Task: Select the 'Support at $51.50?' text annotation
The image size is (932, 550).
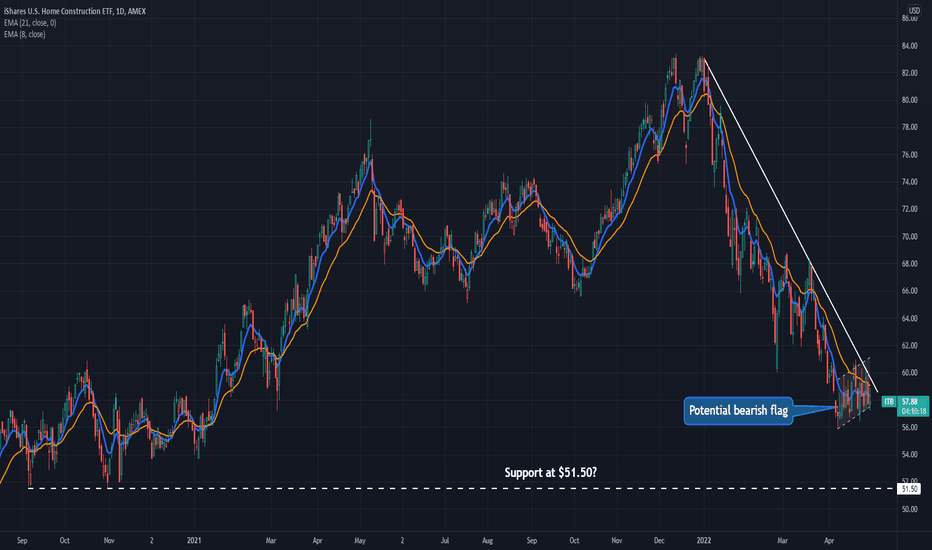Action: [550, 473]
